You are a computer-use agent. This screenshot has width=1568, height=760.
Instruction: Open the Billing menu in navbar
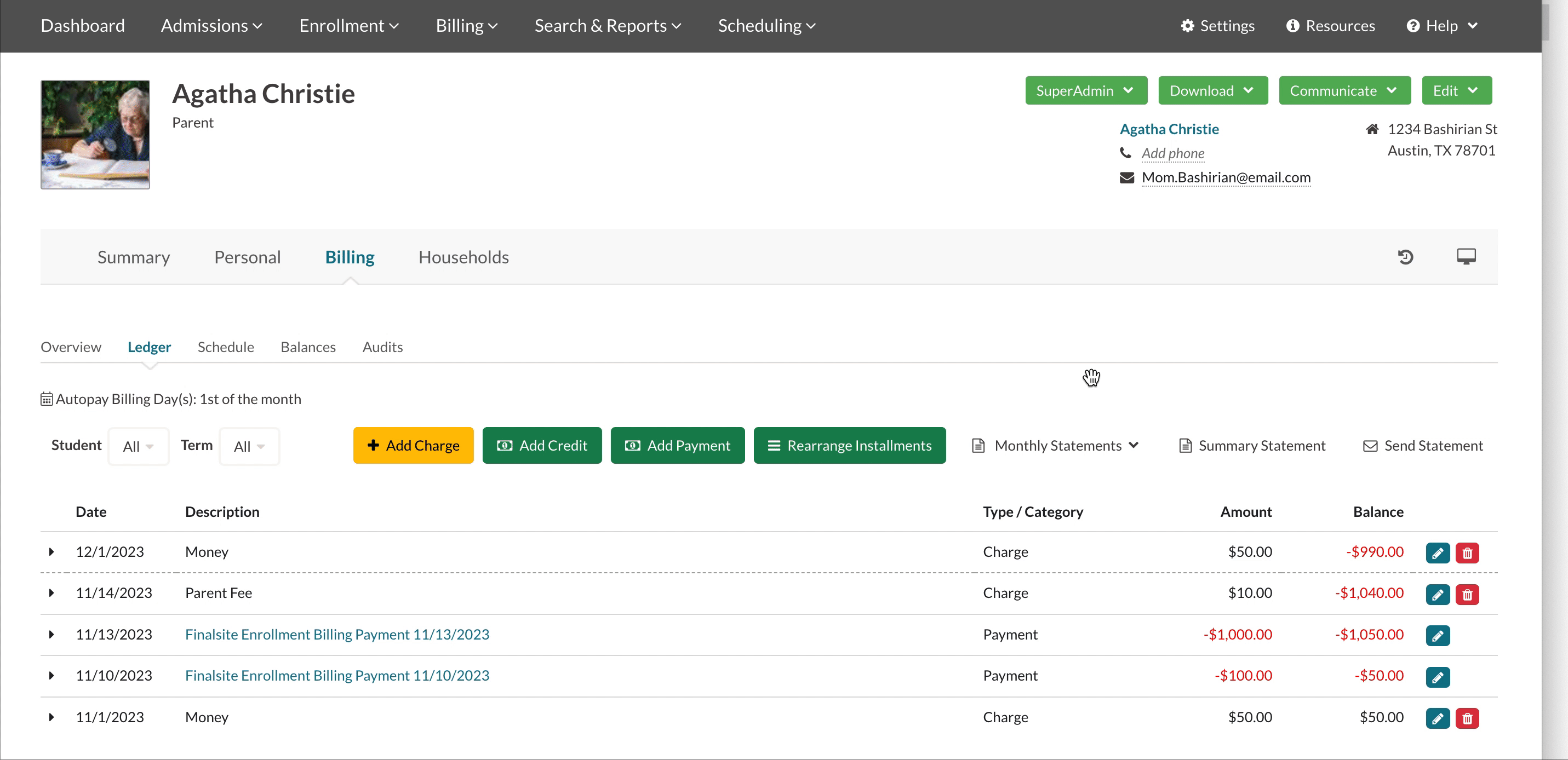pos(466,26)
